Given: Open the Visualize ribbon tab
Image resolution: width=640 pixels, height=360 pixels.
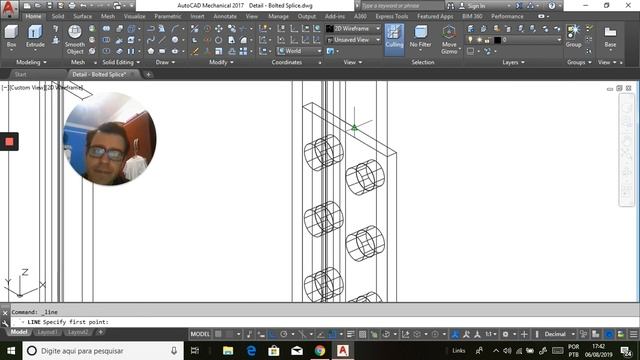Looking at the screenshot, I should click(135, 16).
